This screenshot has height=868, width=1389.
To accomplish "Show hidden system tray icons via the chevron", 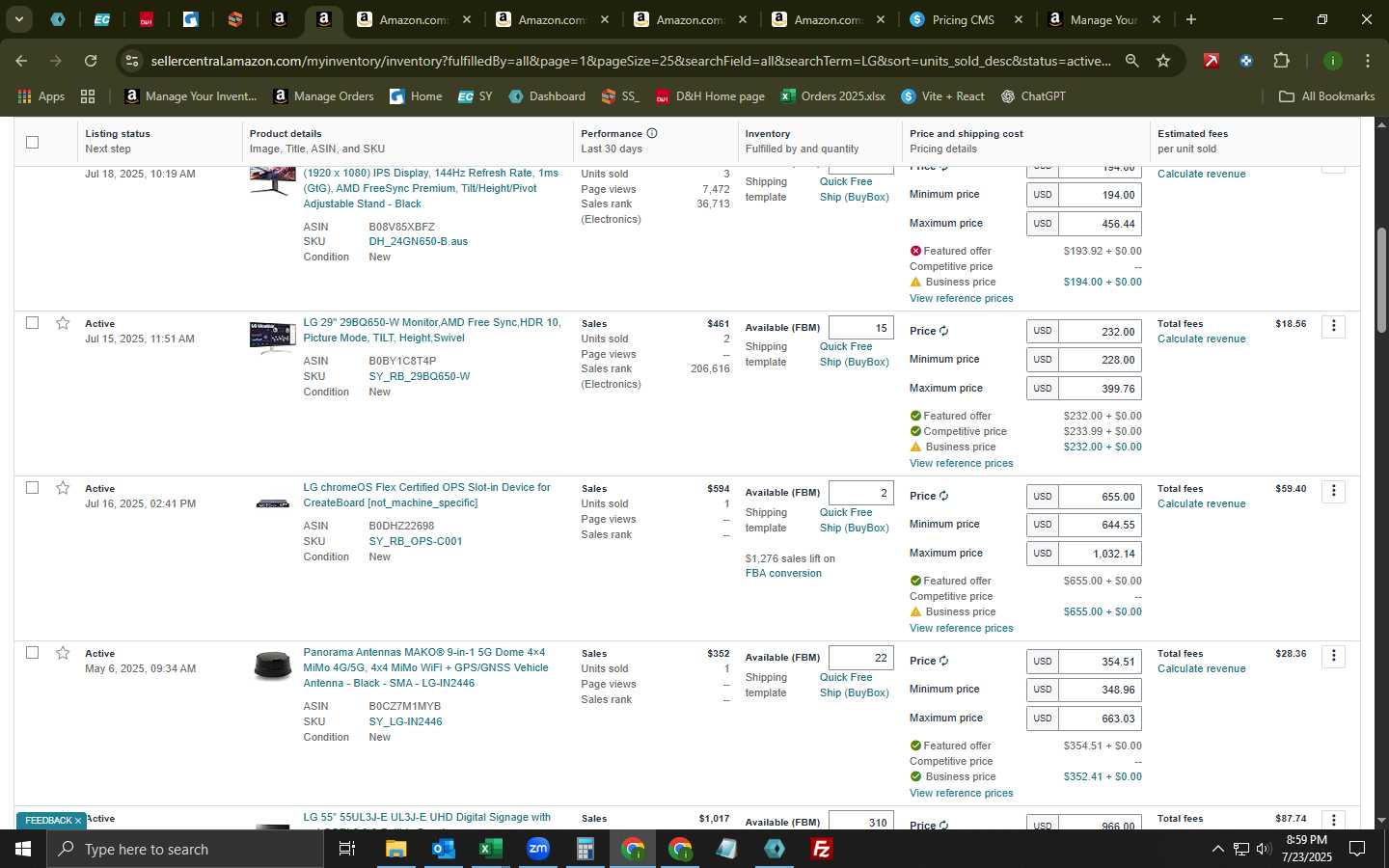I will 1217,849.
